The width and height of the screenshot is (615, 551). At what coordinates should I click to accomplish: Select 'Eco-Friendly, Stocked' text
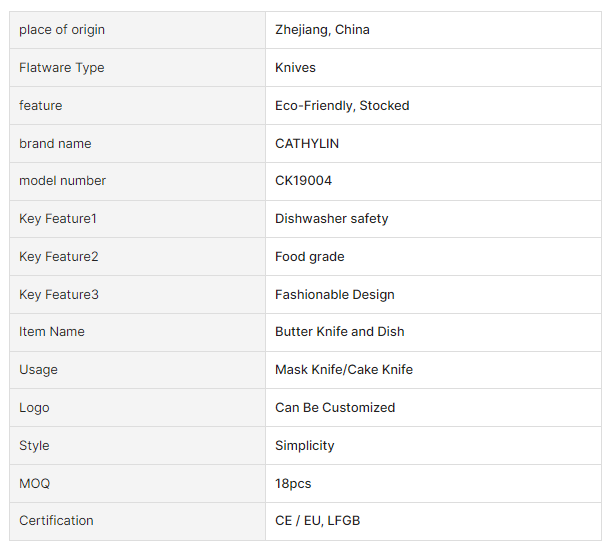(342, 106)
